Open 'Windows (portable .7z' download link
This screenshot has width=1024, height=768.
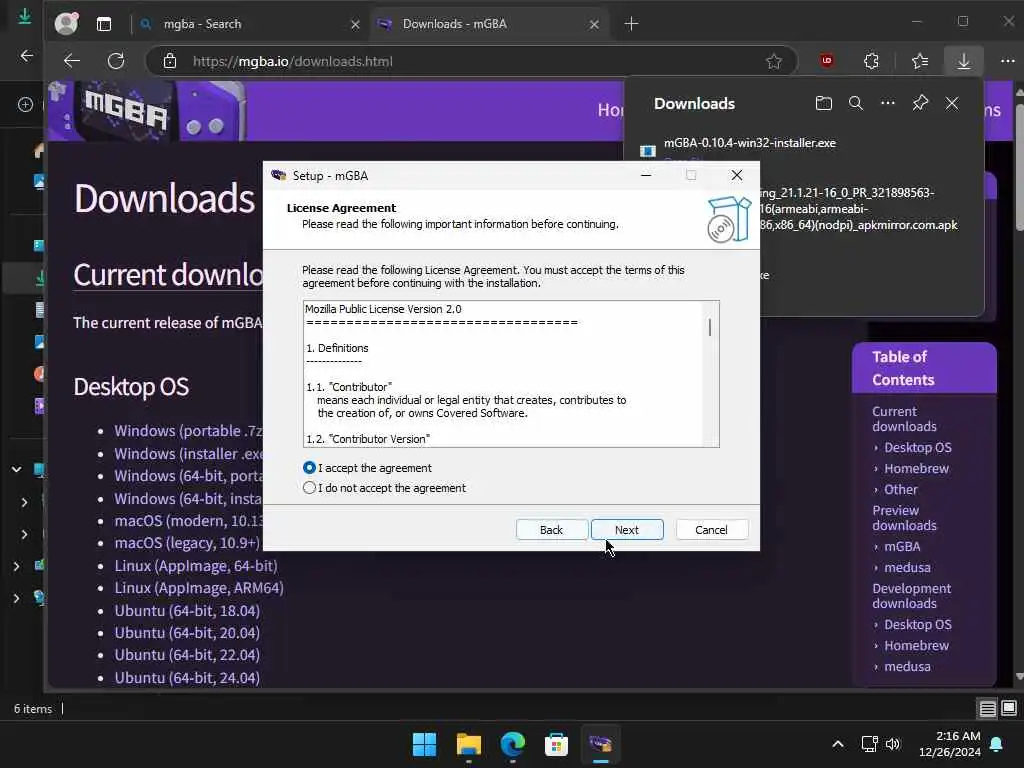189,431
